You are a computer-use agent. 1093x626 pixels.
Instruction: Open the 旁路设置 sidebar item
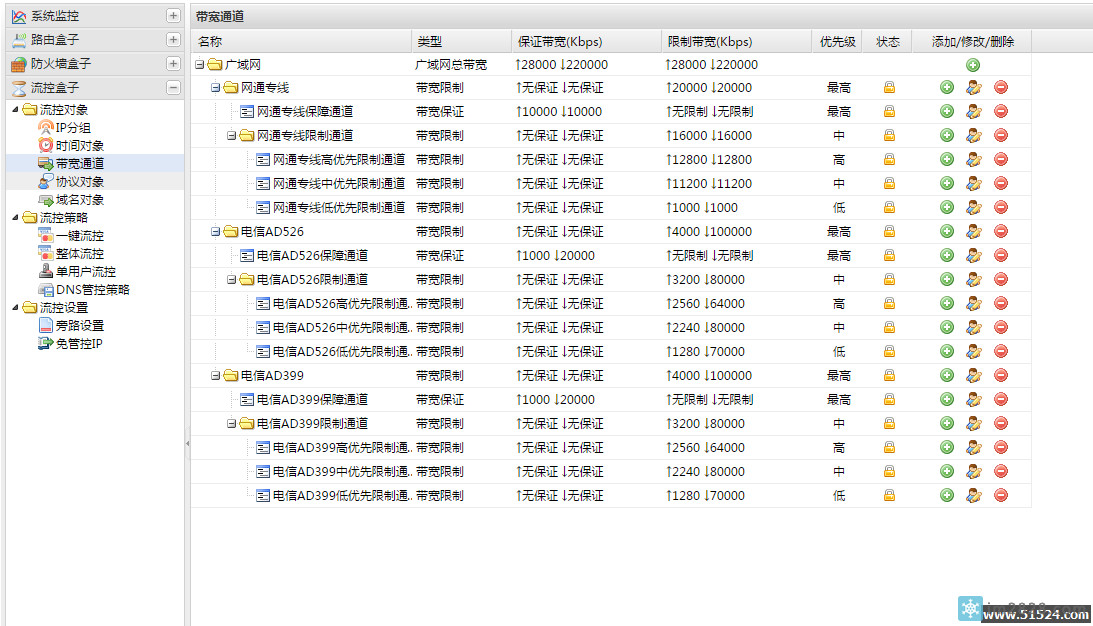click(x=79, y=326)
